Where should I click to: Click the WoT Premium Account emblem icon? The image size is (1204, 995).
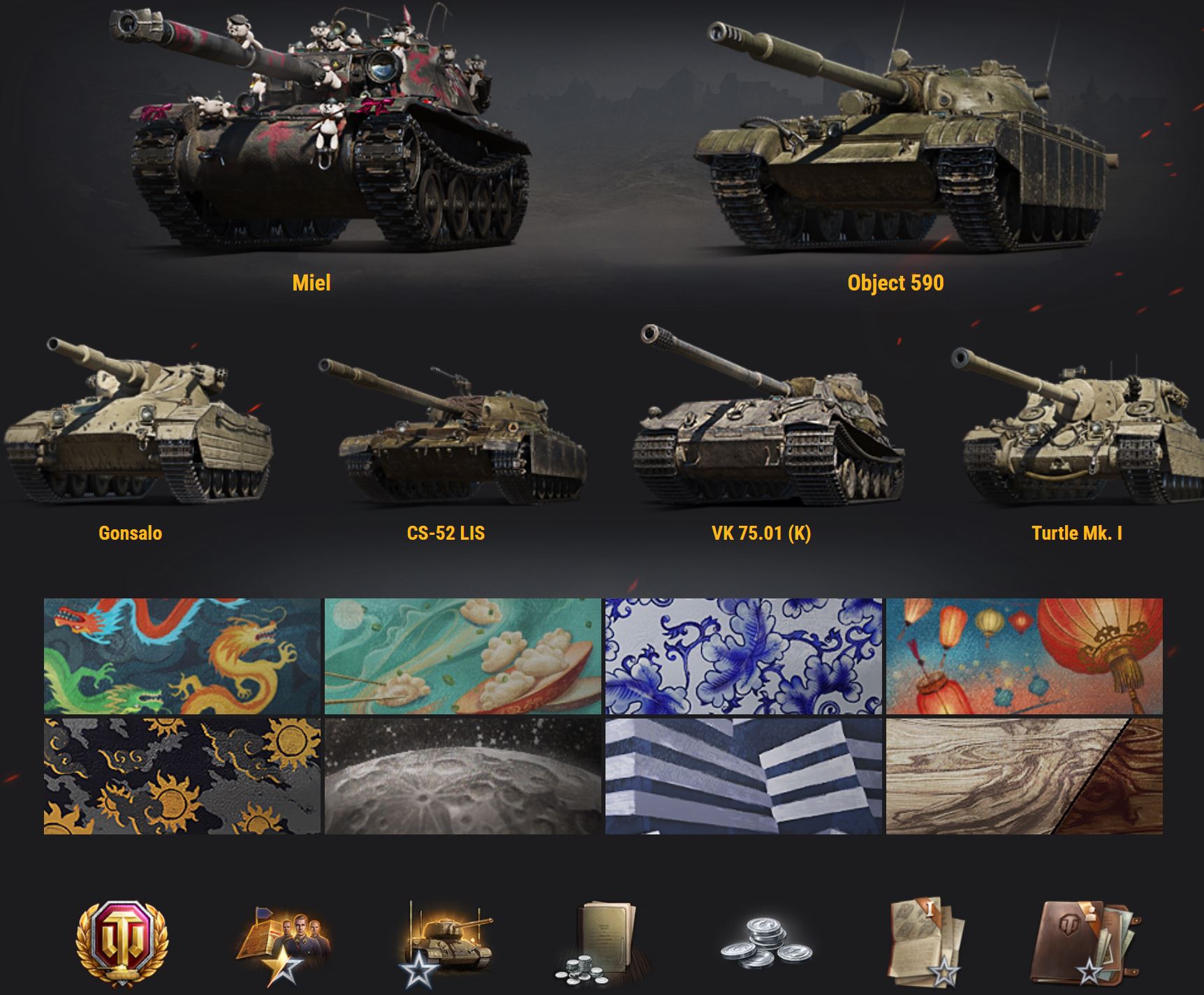tap(122, 943)
